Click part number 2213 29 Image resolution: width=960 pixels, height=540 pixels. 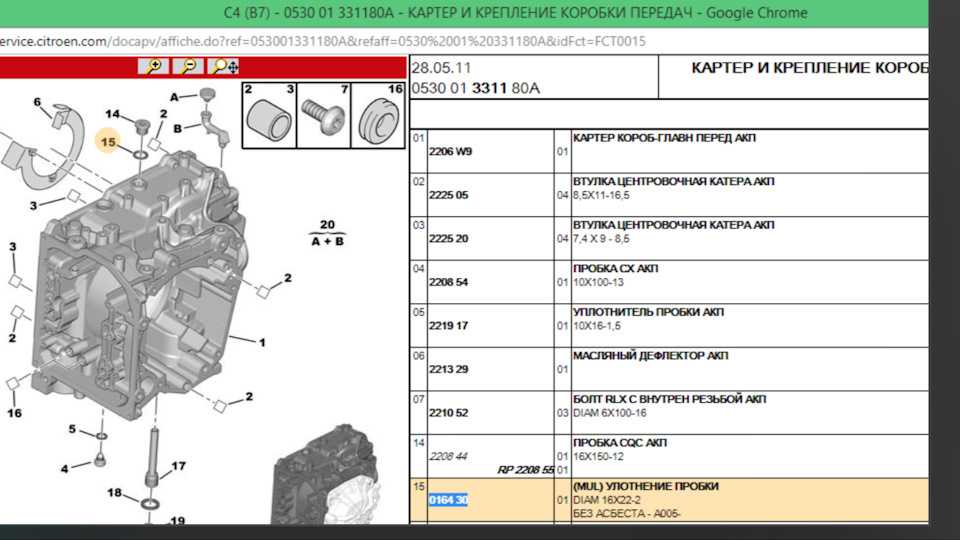pos(448,369)
